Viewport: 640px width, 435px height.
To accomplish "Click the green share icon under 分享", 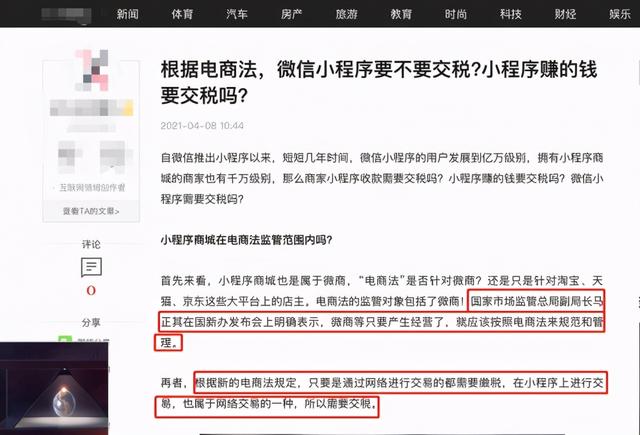I will [x=65, y=339].
